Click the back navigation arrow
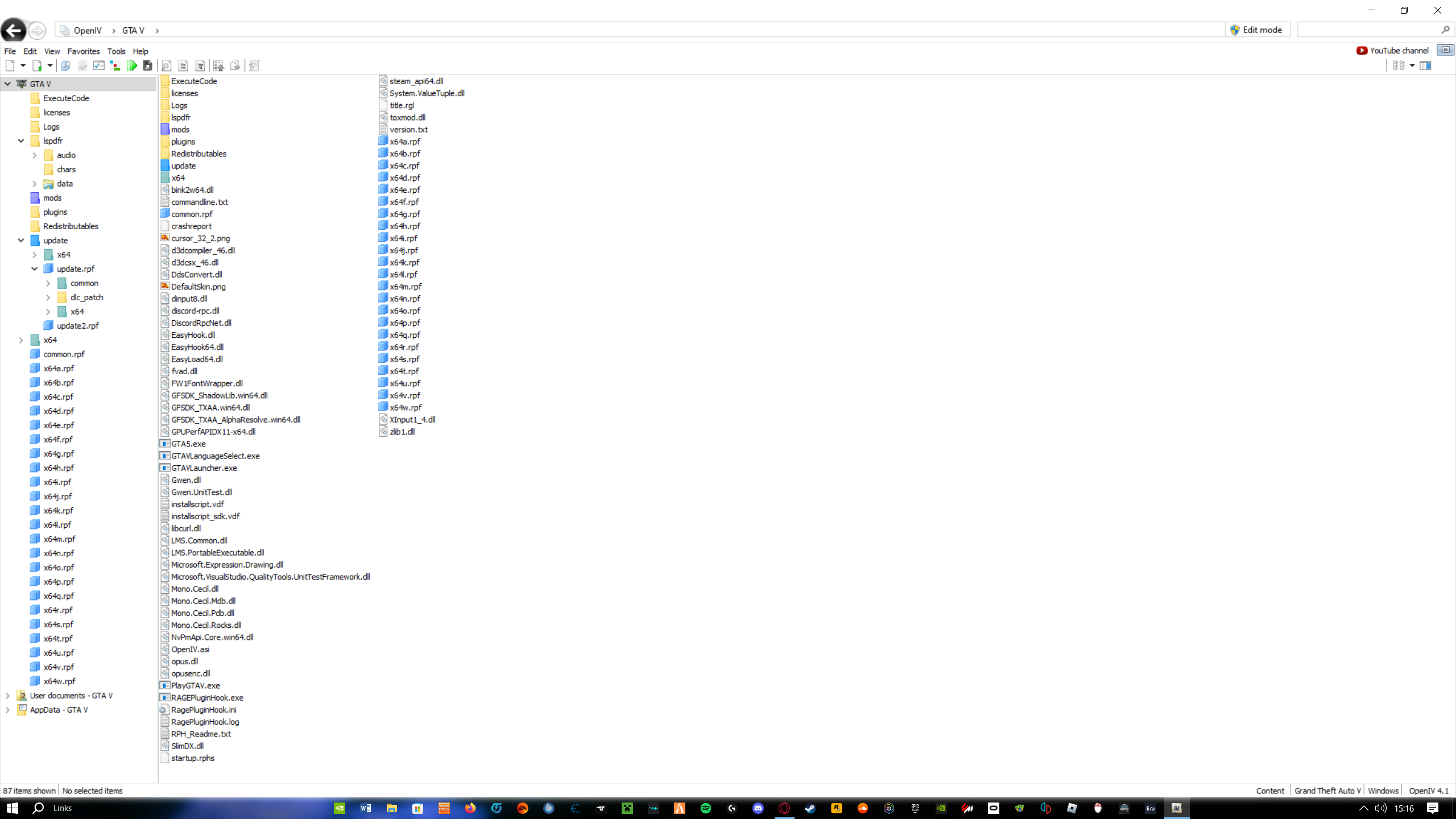The image size is (1456, 819). (x=13, y=30)
